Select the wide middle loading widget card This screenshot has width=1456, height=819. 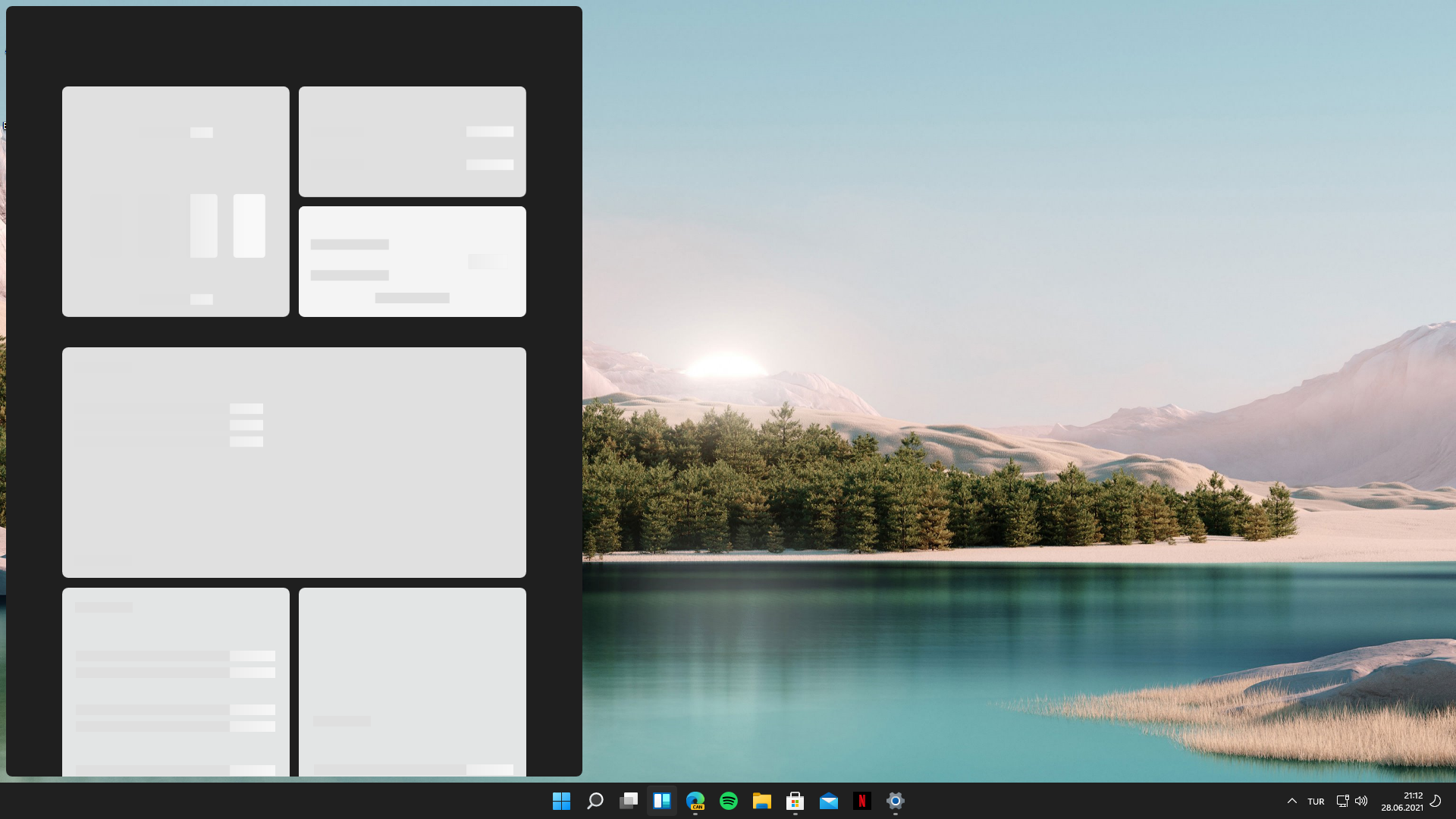(x=294, y=463)
